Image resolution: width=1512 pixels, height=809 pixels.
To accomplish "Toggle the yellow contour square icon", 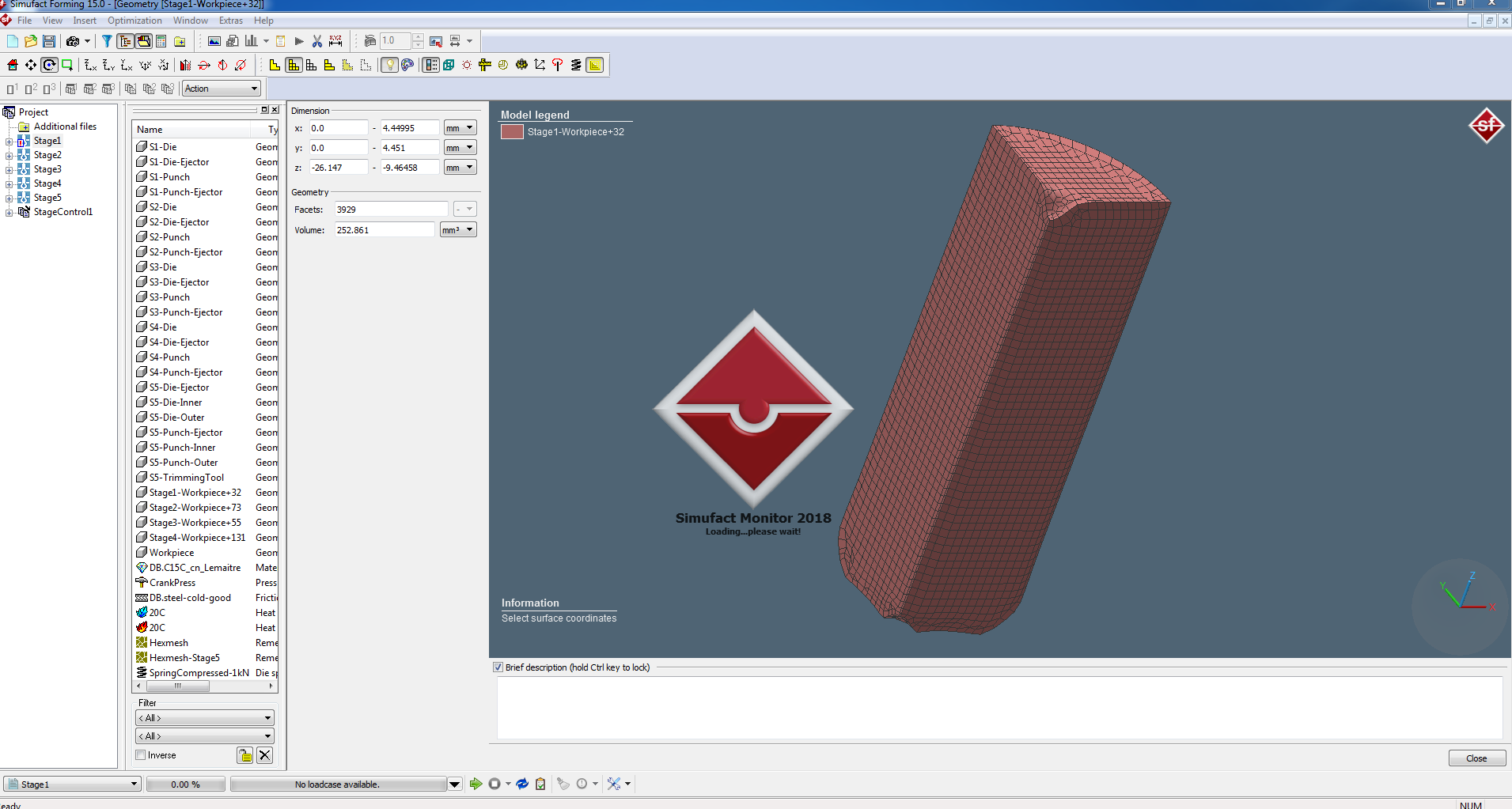I will tap(595, 65).
